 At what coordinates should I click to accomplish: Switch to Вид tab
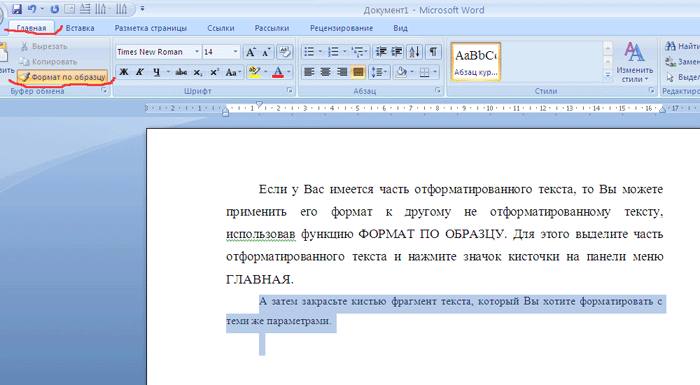pos(400,28)
